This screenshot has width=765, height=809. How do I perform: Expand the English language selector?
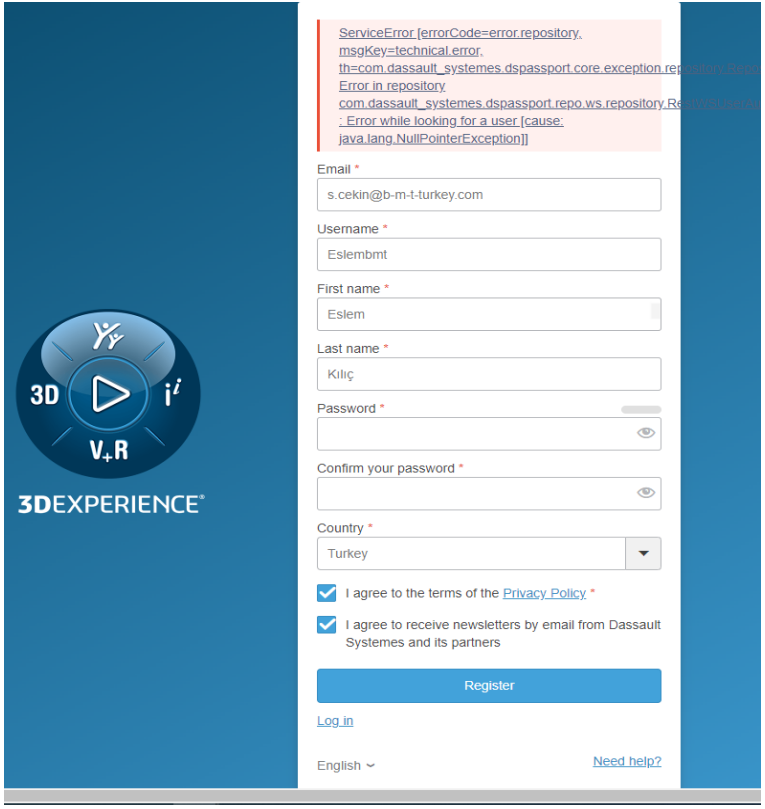[345, 765]
